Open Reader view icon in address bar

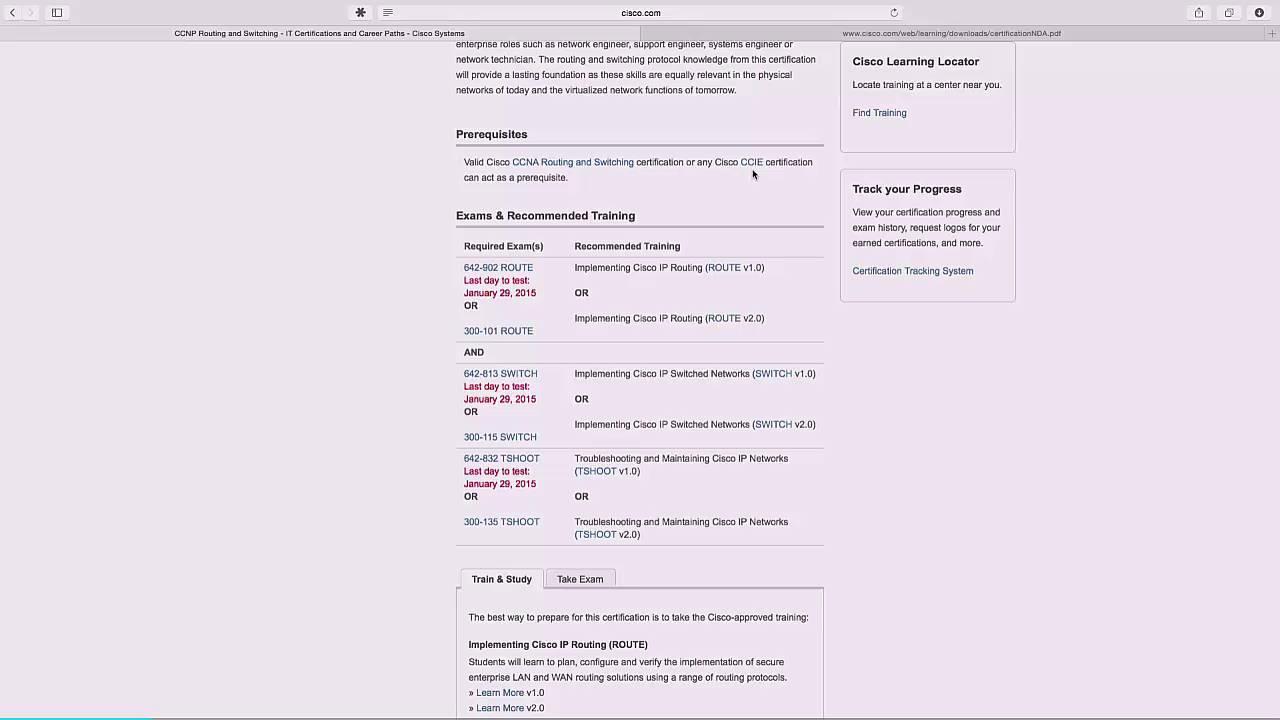coord(388,13)
